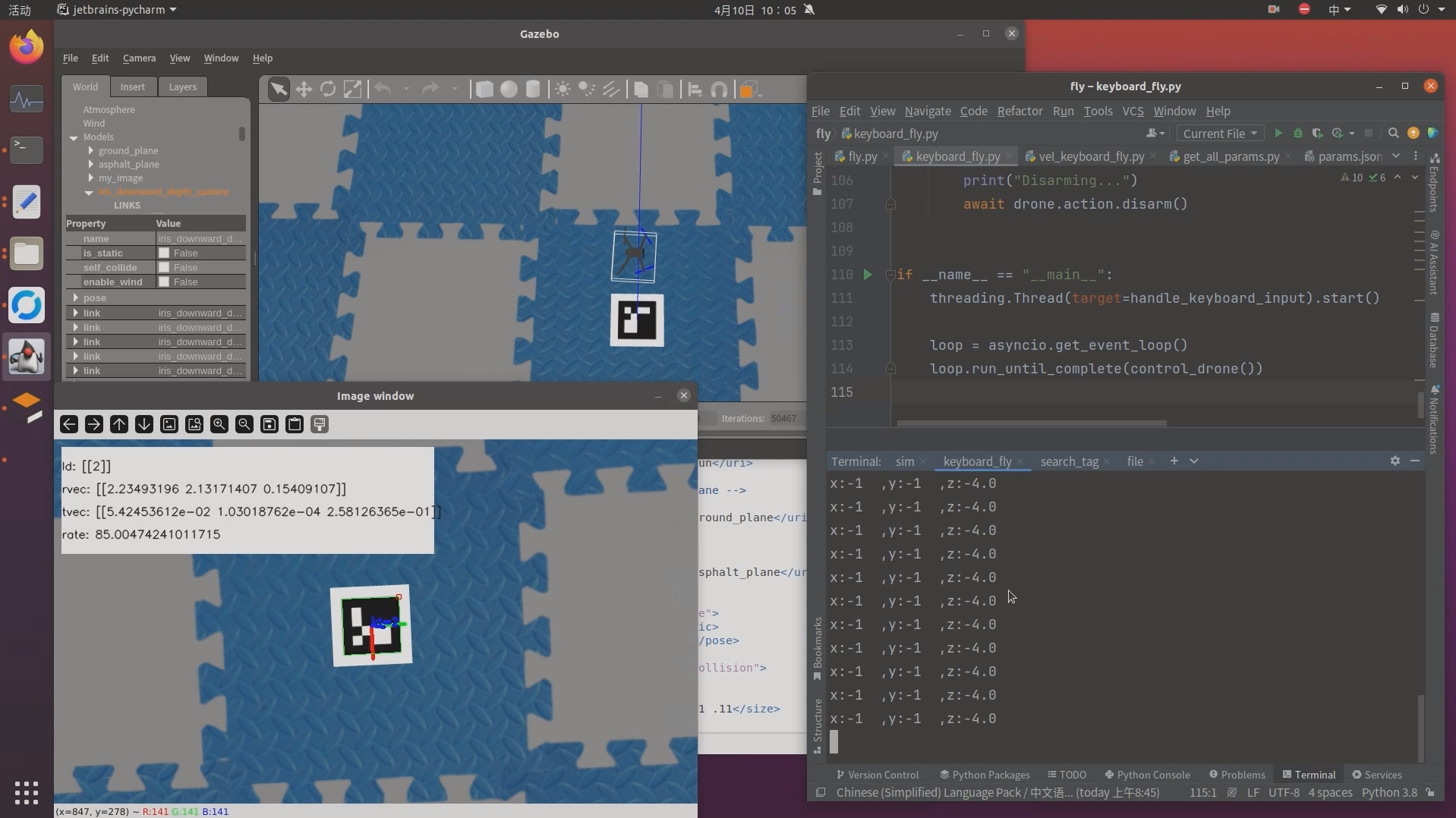1456x818 pixels.
Task: Open the new terminal options chevron
Action: point(1194,461)
